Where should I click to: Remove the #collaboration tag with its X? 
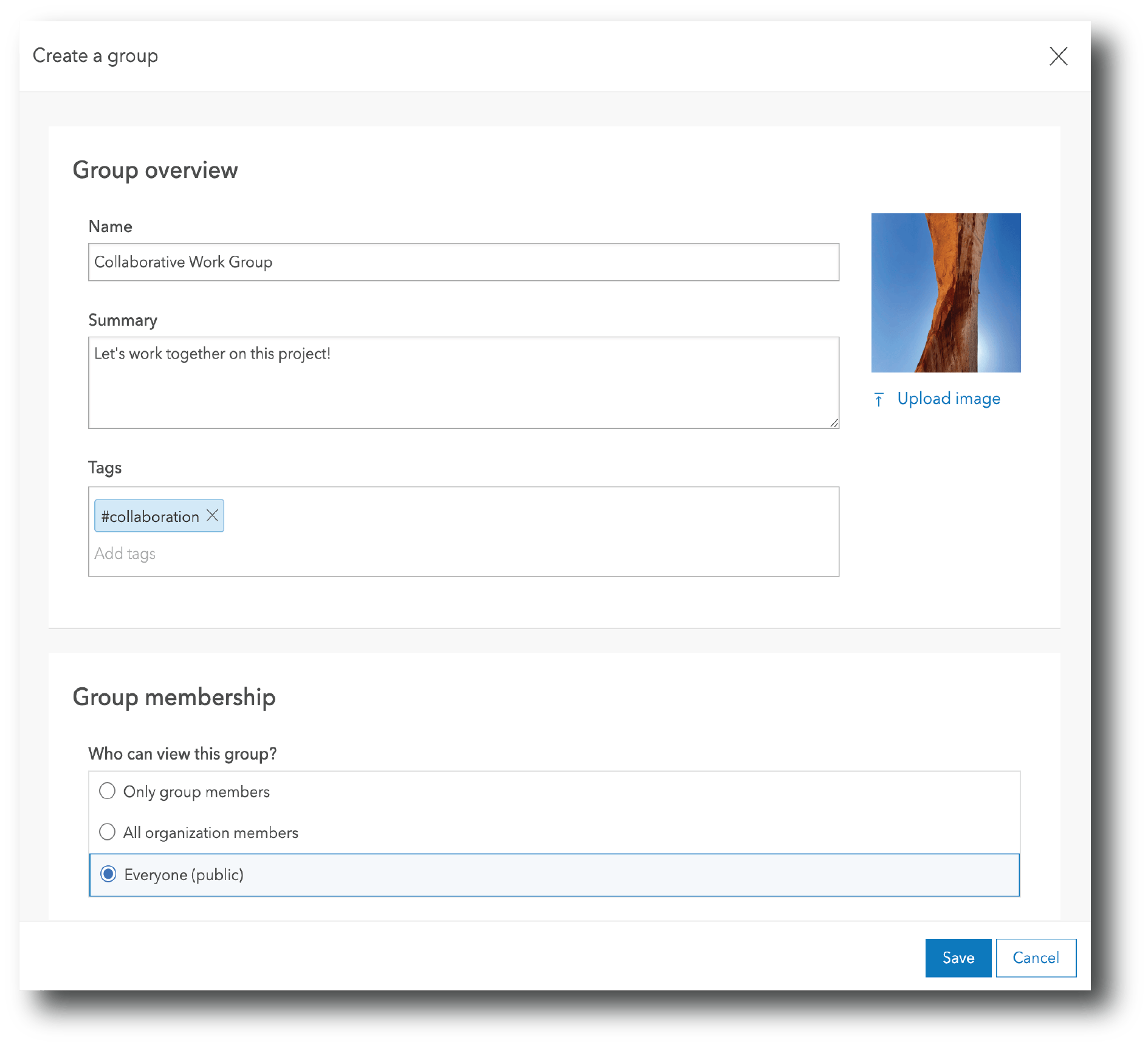[213, 515]
